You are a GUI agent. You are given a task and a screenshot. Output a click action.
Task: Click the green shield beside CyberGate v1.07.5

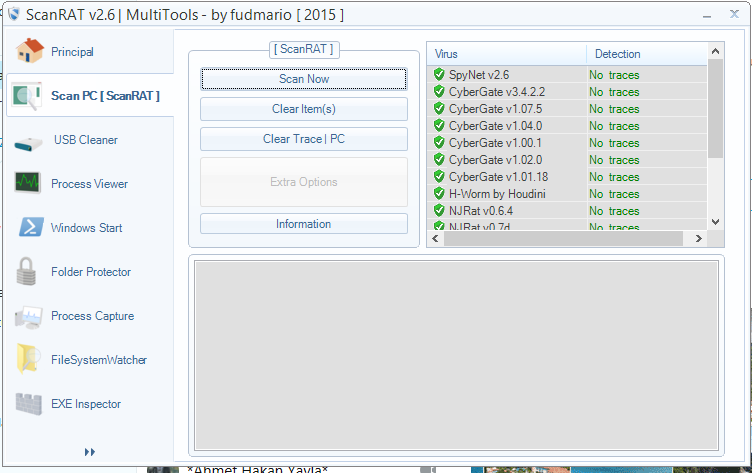(x=439, y=108)
